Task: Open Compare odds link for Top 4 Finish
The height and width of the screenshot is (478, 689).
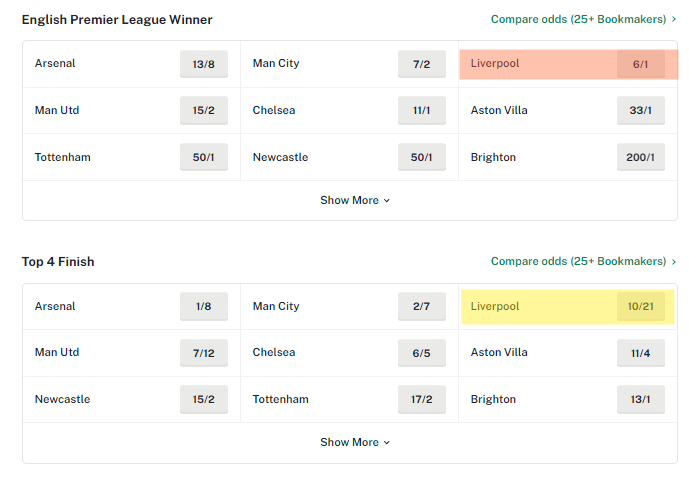Action: [x=583, y=261]
